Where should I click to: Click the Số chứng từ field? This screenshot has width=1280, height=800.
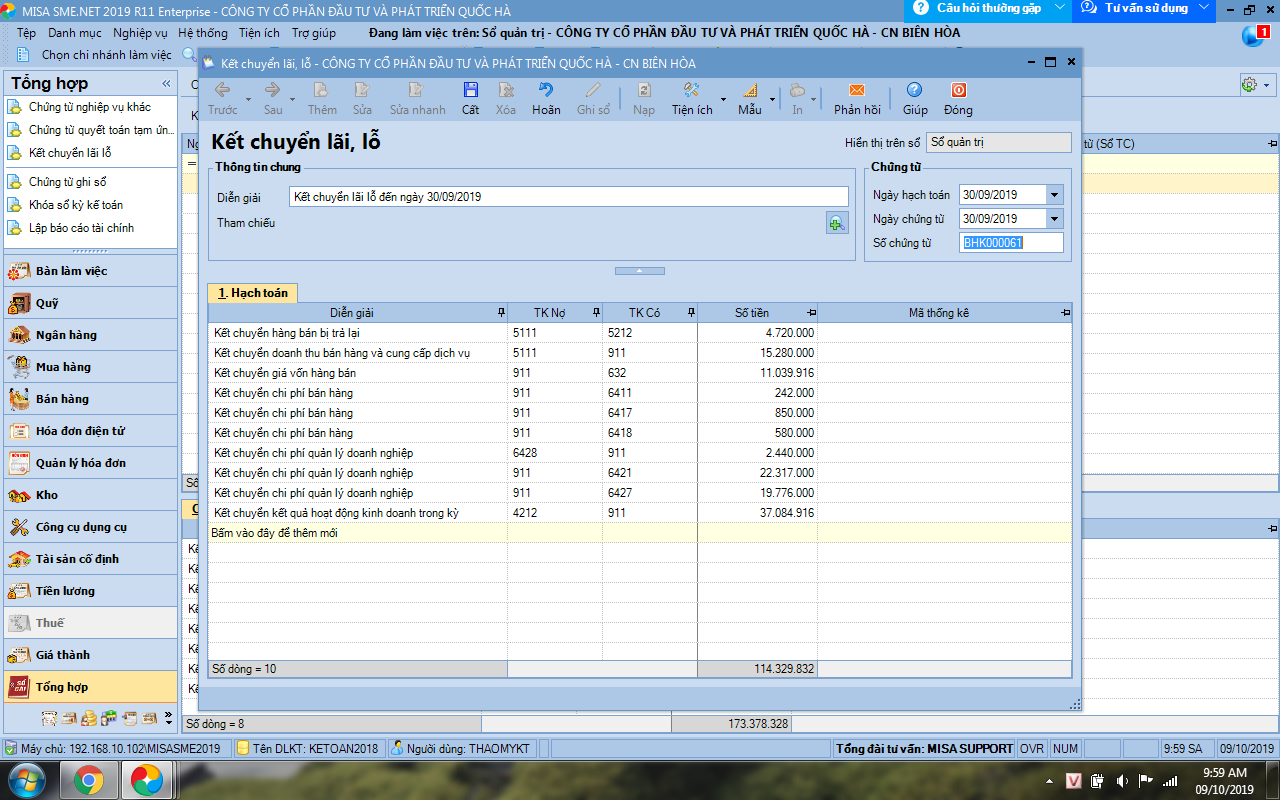click(1011, 243)
